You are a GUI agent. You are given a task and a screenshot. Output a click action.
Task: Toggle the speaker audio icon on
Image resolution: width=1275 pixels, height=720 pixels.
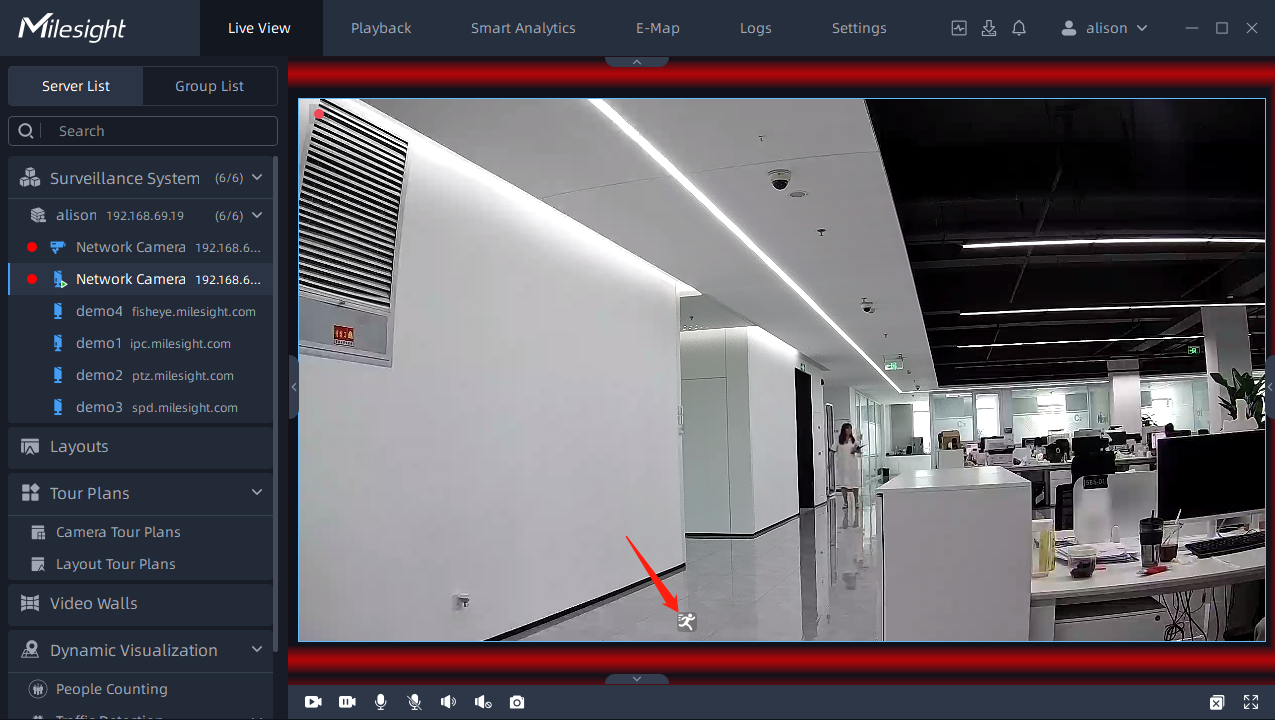pos(448,702)
